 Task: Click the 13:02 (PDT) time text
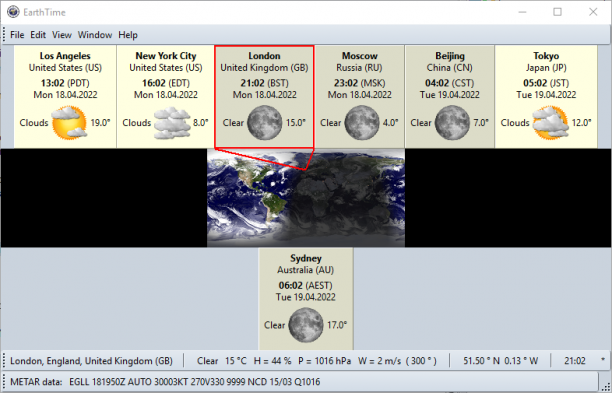click(65, 83)
